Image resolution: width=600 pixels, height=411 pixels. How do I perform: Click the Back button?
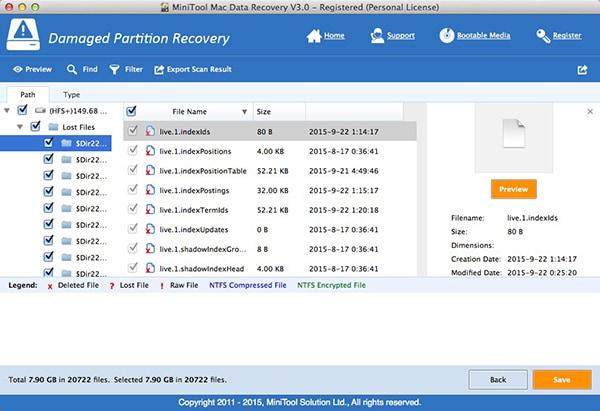(x=498, y=380)
